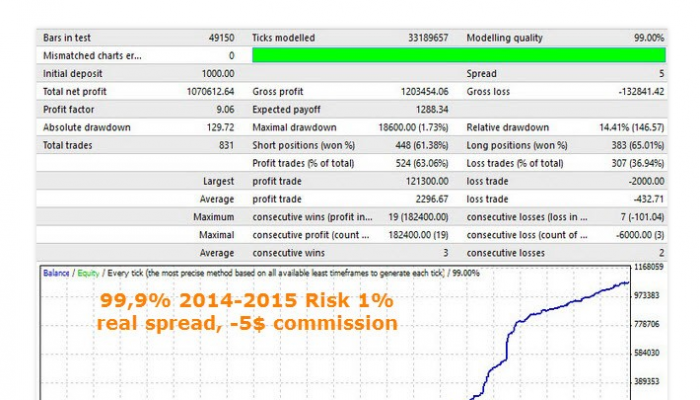Screen dimensions: 700x400
Task: Select Loss trades value 307 (36.94%)
Action: point(638,163)
